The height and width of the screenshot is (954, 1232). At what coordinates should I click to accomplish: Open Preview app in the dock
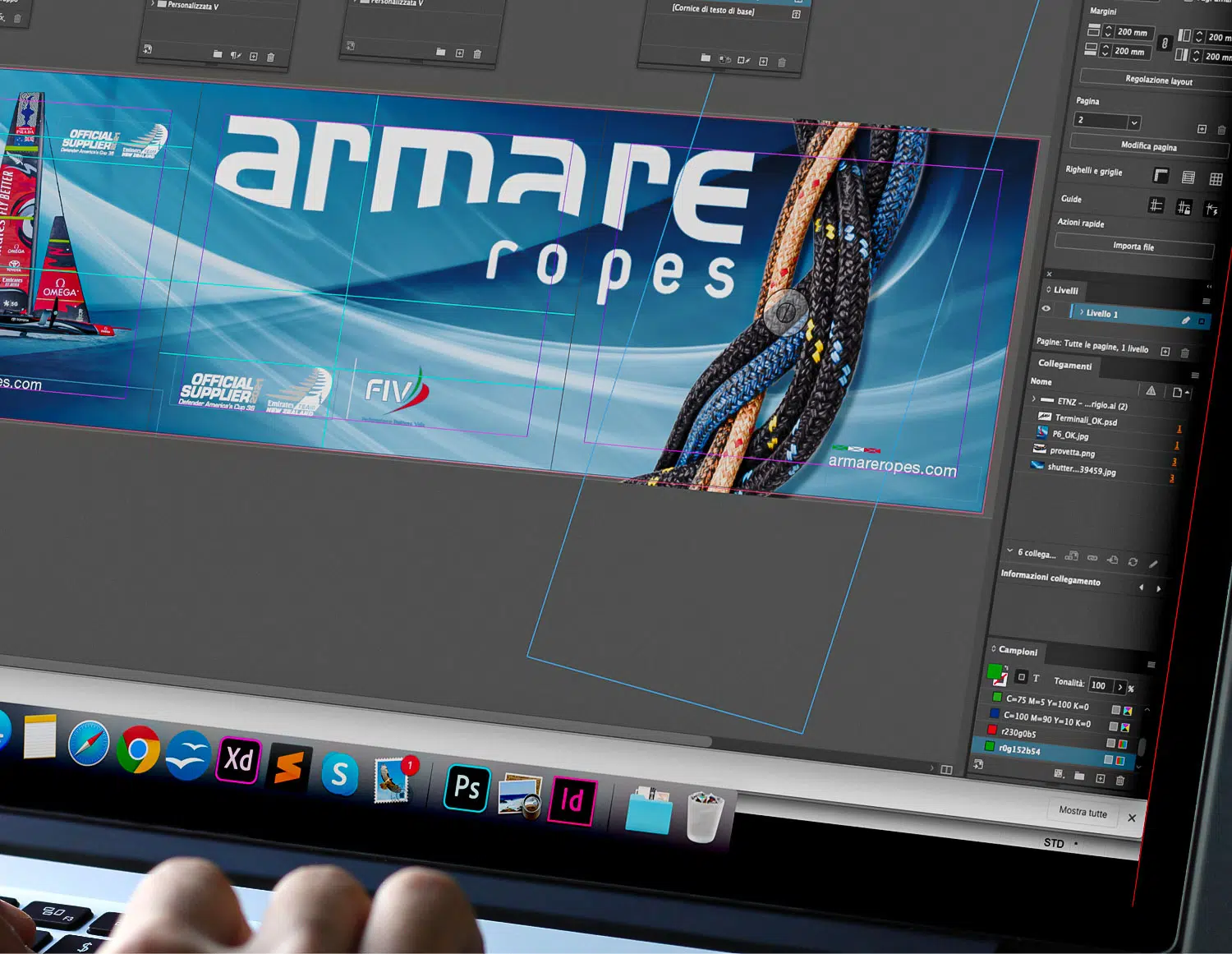tap(520, 795)
